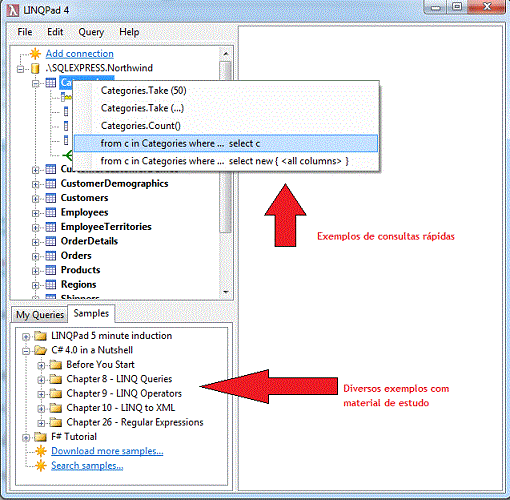Collapse the C# 4.0 in a Nutshell folder
Viewport: 510px width, 500px height.
26,351
